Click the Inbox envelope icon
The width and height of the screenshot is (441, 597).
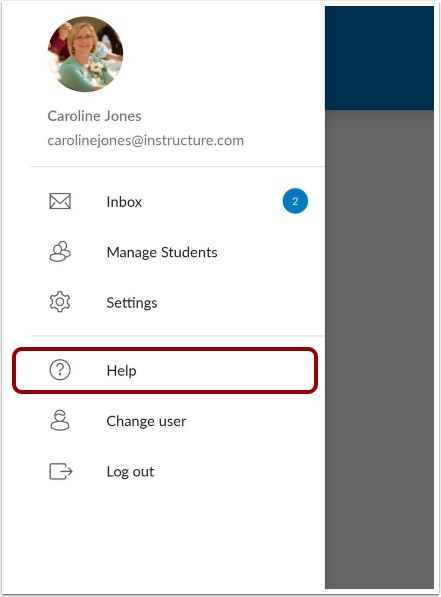[x=60, y=201]
